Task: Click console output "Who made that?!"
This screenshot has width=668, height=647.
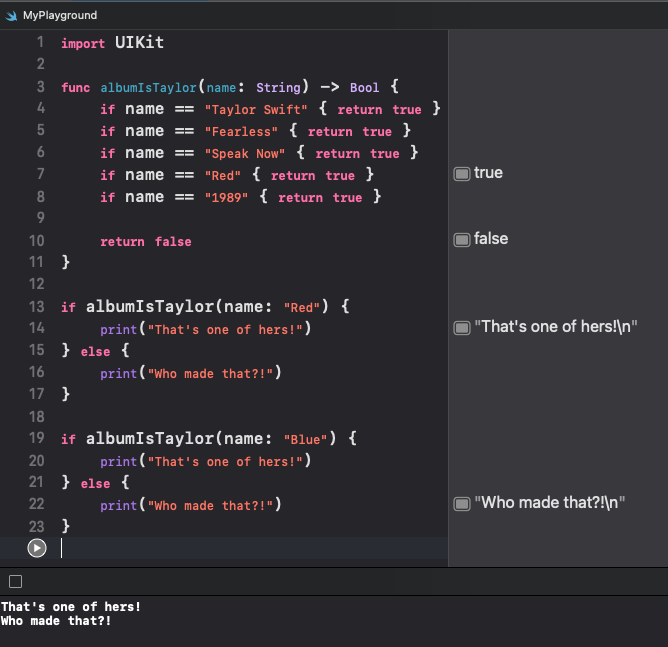Action: point(56,621)
